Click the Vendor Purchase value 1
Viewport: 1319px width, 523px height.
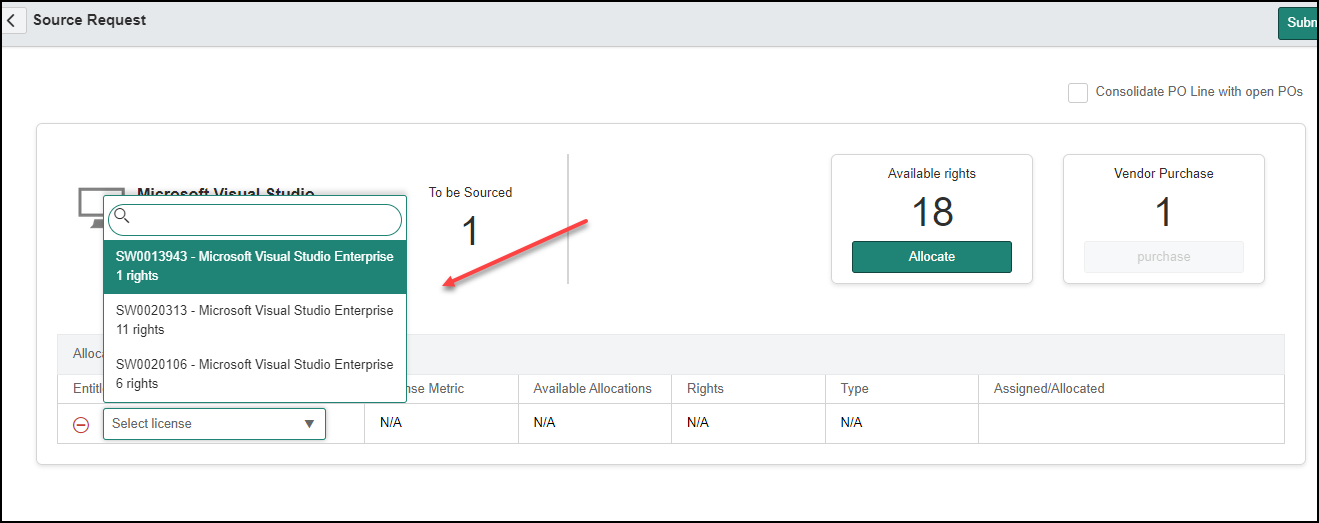tap(1164, 212)
